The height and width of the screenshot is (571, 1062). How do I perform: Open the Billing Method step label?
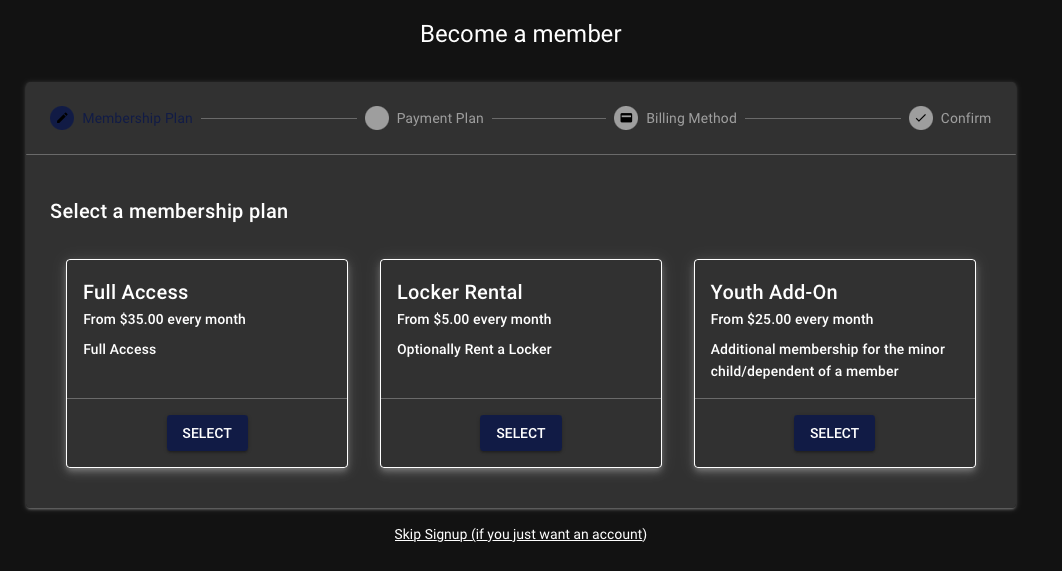691,118
